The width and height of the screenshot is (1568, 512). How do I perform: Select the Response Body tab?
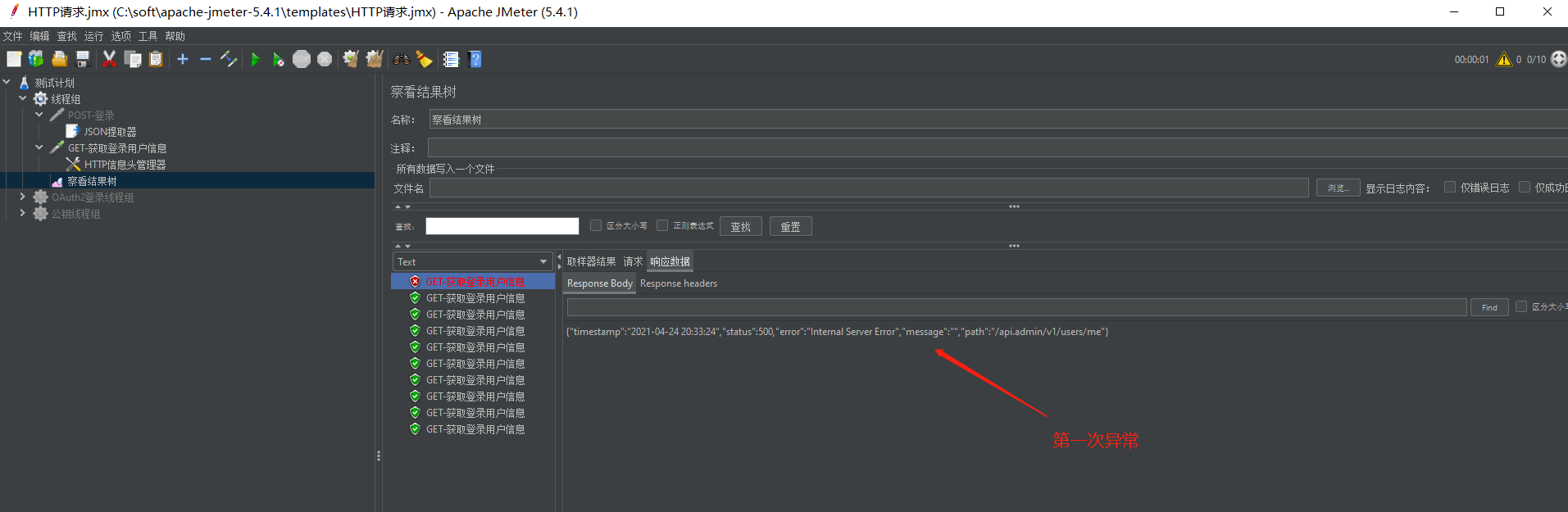click(x=599, y=283)
